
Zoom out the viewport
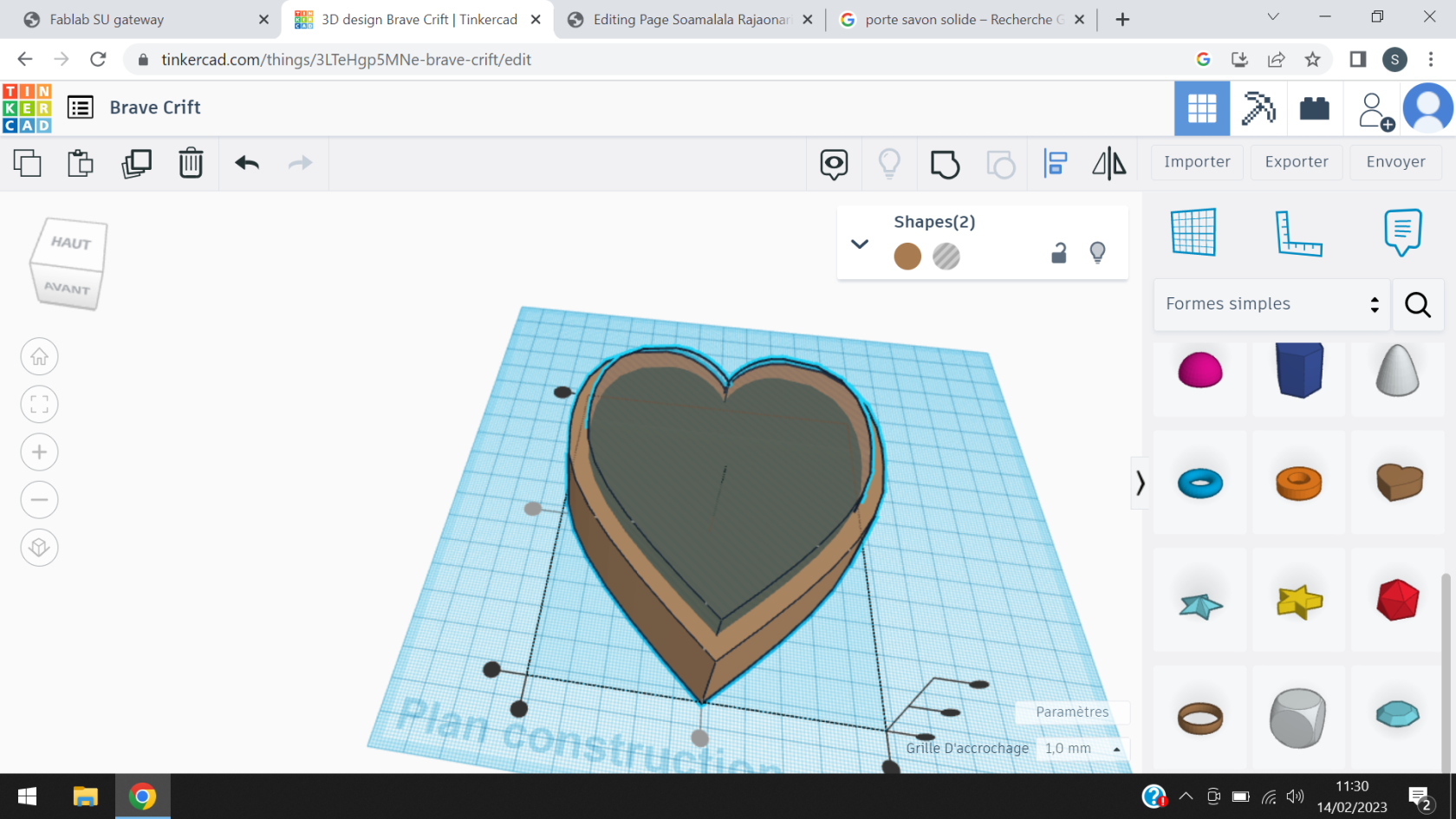point(39,499)
